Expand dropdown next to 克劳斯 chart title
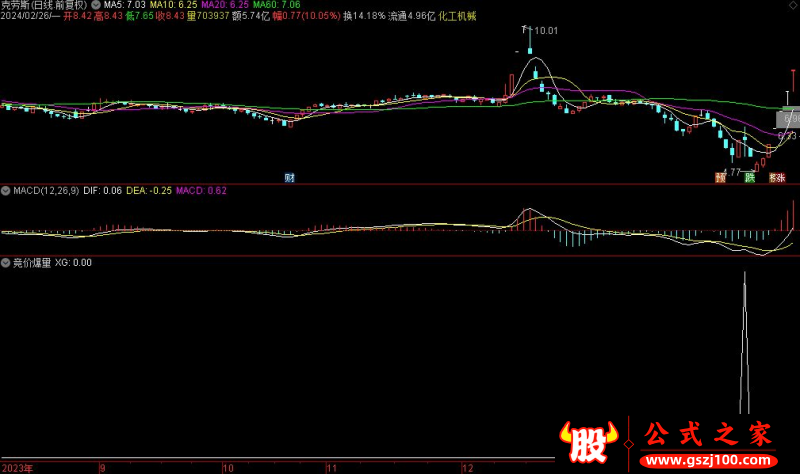Image resolution: width=800 pixels, height=474 pixels. pos(95,5)
